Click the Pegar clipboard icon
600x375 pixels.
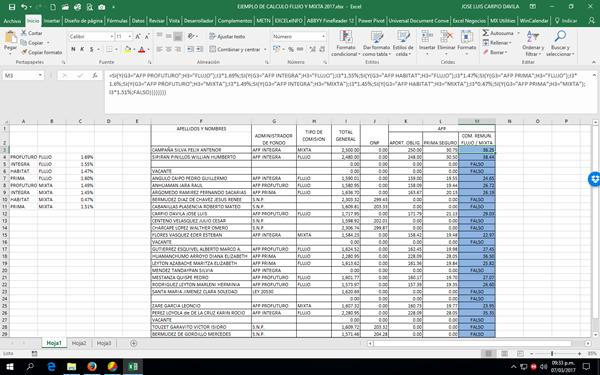[x=10, y=38]
